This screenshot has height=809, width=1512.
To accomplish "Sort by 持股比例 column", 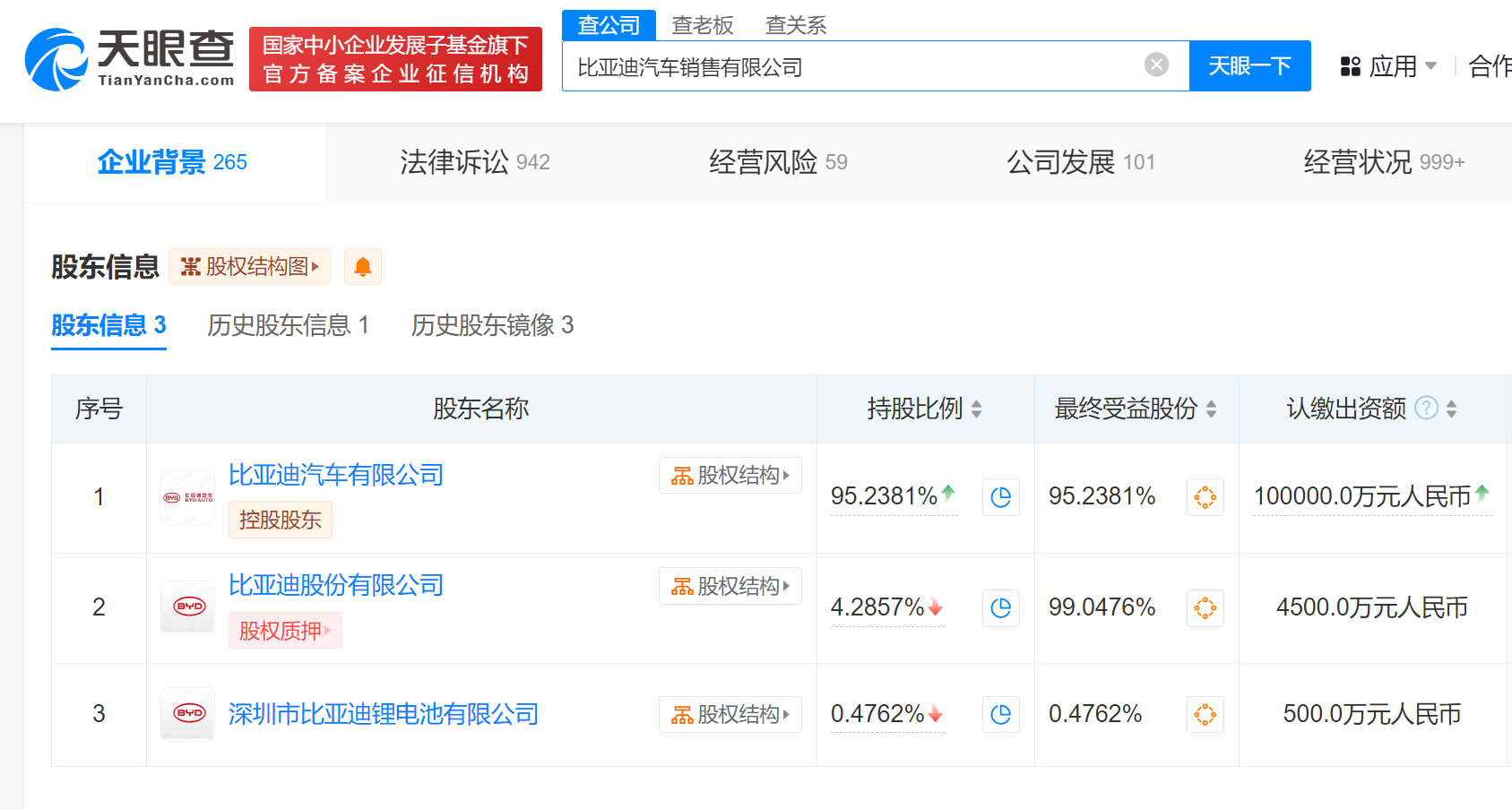I will (x=976, y=409).
